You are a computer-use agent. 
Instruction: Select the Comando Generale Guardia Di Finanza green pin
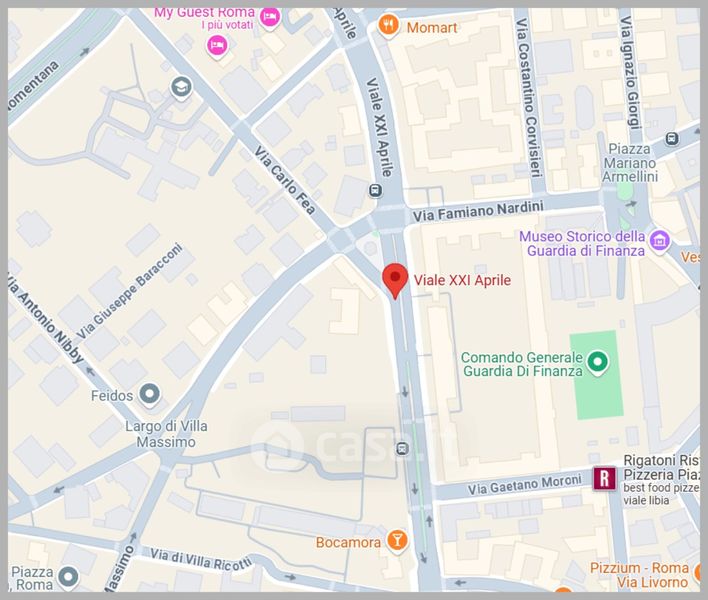(597, 363)
